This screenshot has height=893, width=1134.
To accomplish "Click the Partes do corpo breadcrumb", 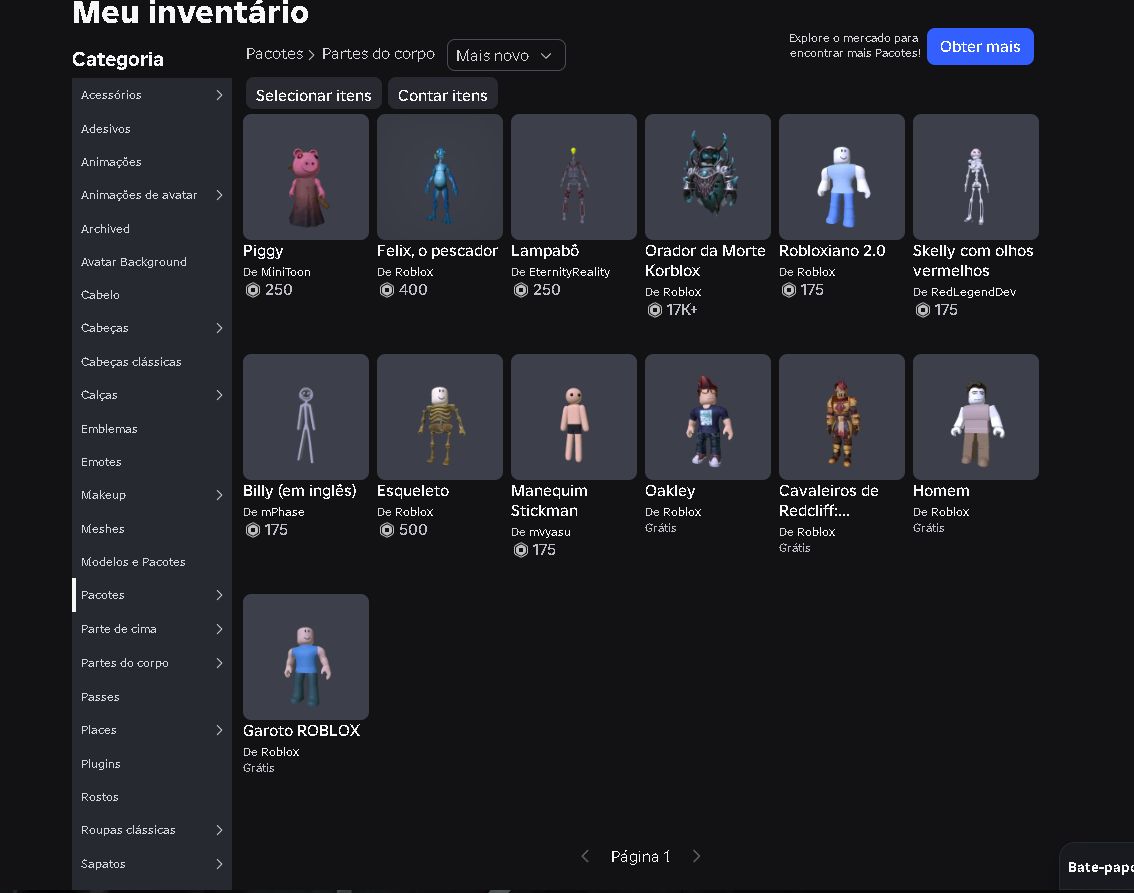I will [x=378, y=54].
